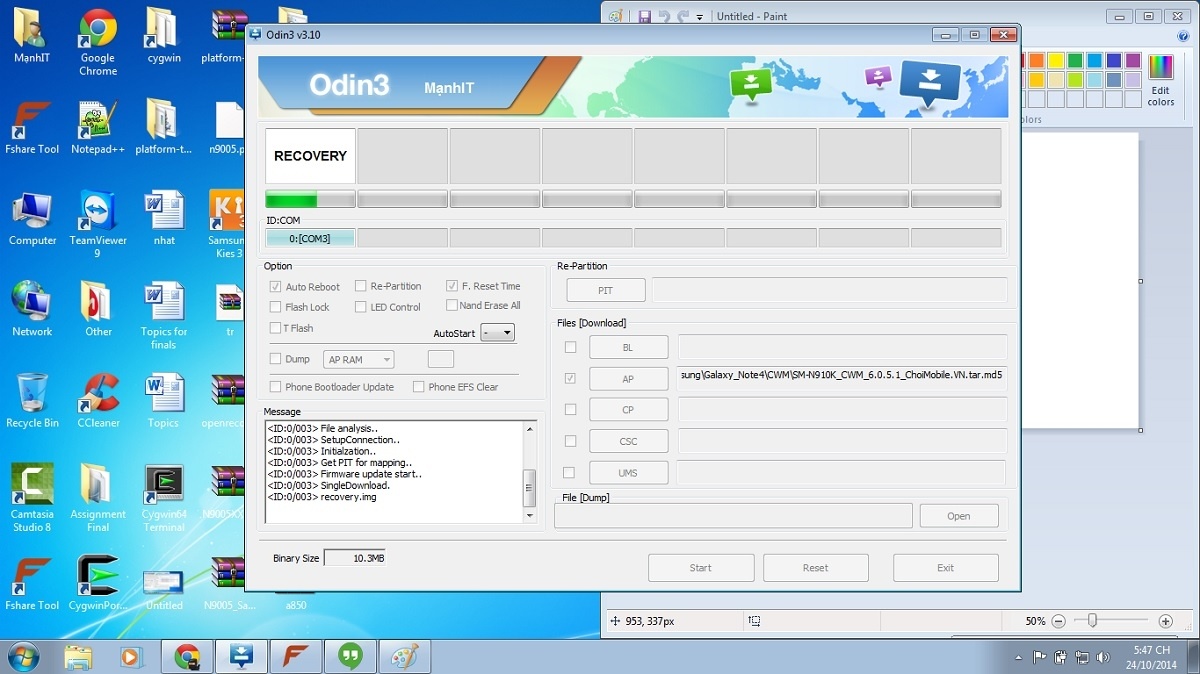This screenshot has width=1200, height=674.
Task: Pick the yellow color swatch in Paint
Action: pyautogui.click(x=1056, y=61)
